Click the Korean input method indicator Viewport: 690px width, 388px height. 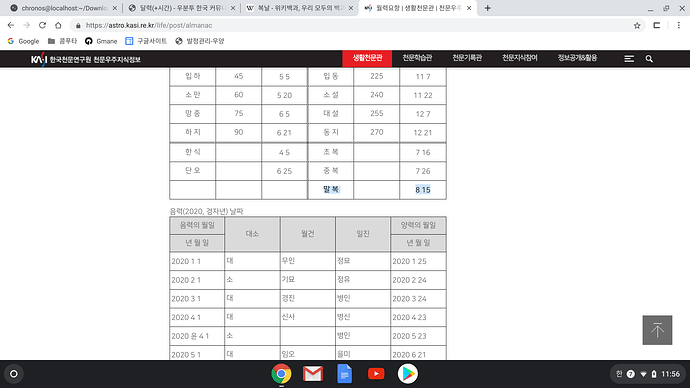[x=619, y=374]
